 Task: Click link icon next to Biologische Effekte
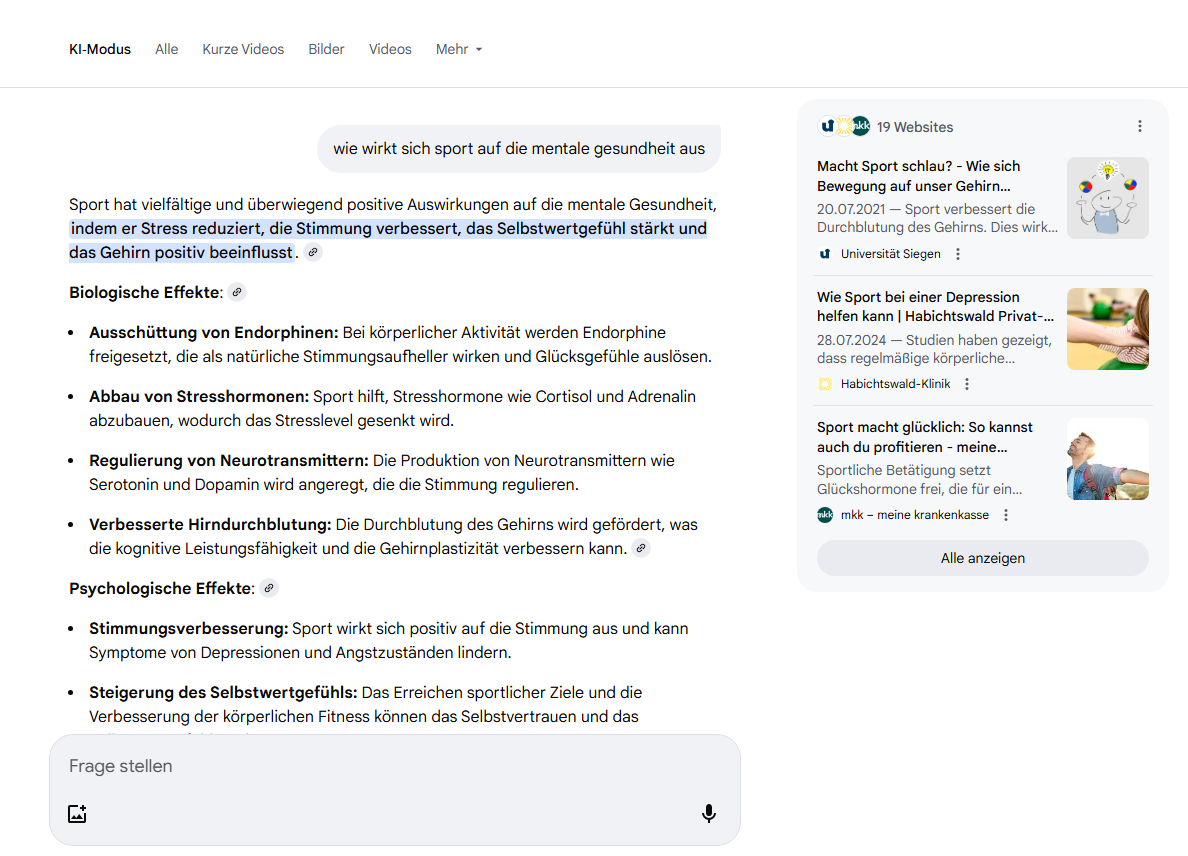[236, 292]
